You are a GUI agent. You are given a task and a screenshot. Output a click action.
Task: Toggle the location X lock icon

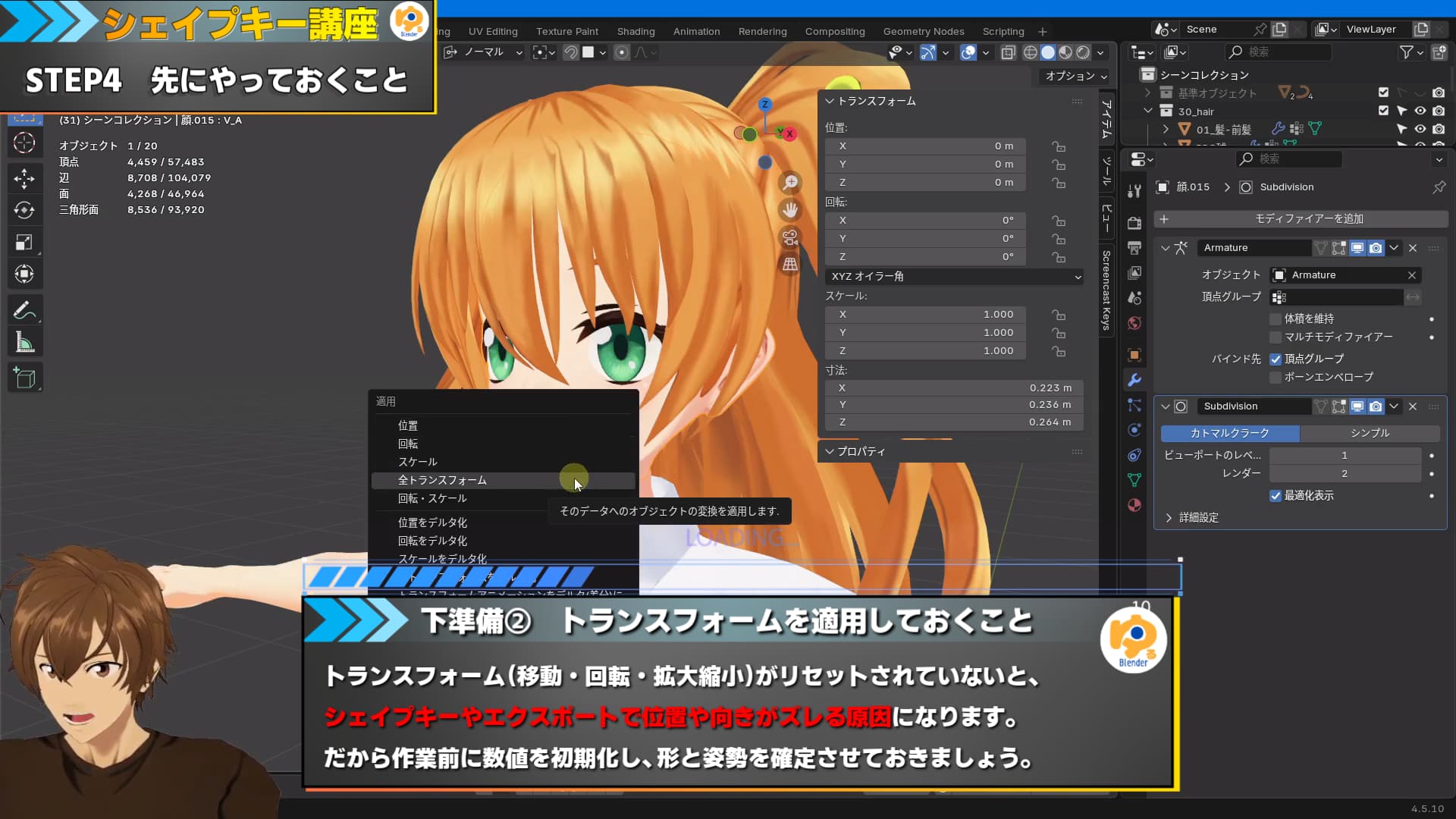click(1059, 146)
